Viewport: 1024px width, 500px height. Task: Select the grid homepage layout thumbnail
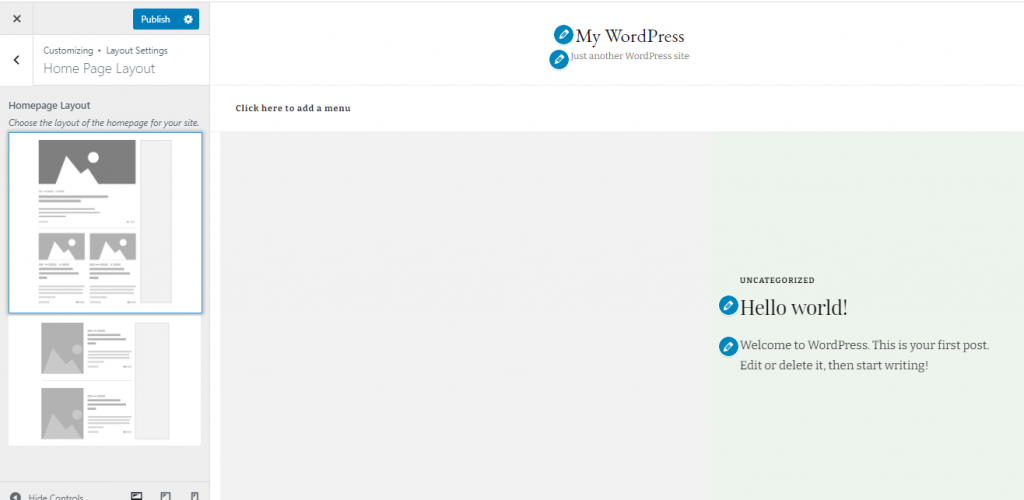point(105,223)
